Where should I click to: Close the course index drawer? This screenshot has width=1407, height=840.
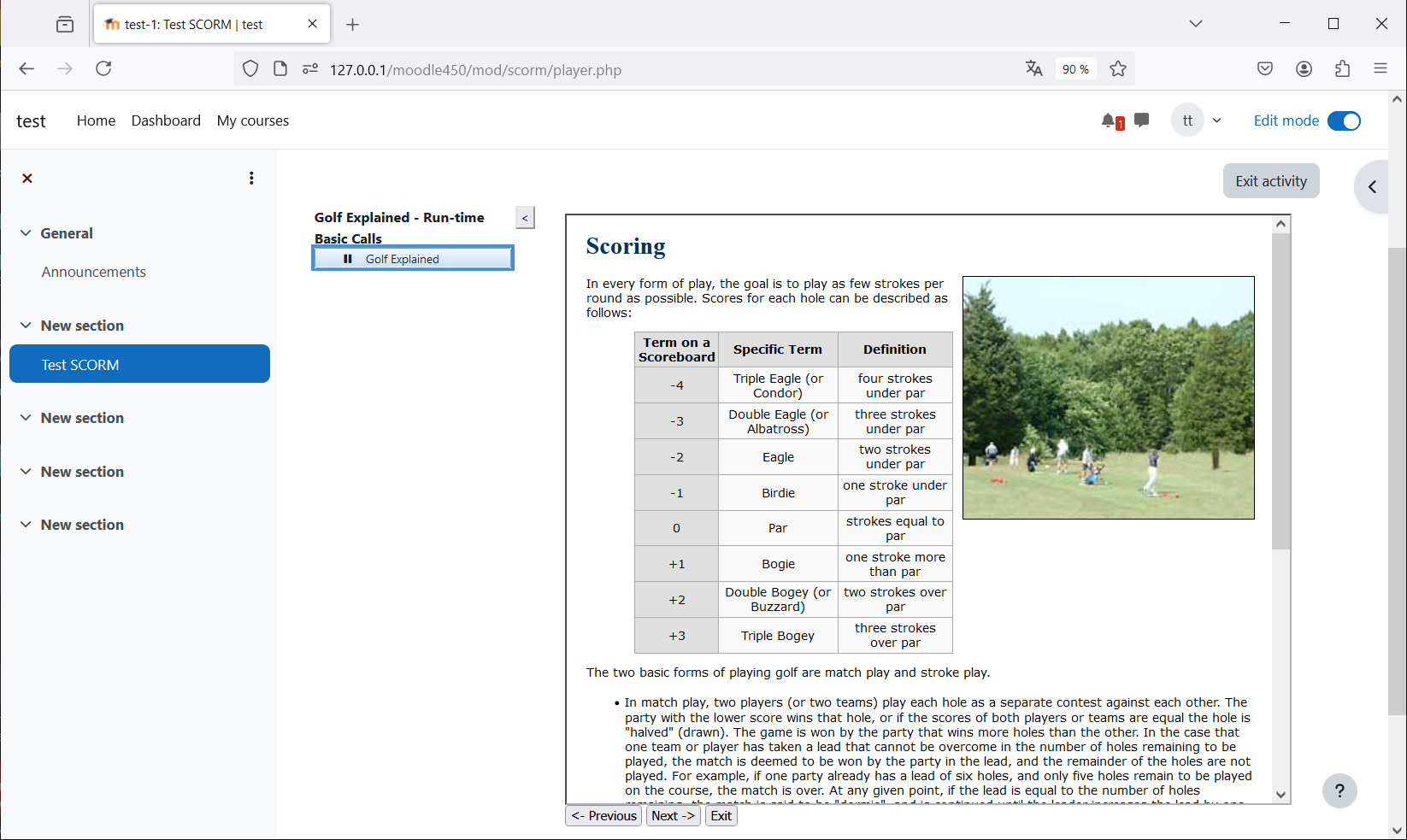pyautogui.click(x=27, y=178)
